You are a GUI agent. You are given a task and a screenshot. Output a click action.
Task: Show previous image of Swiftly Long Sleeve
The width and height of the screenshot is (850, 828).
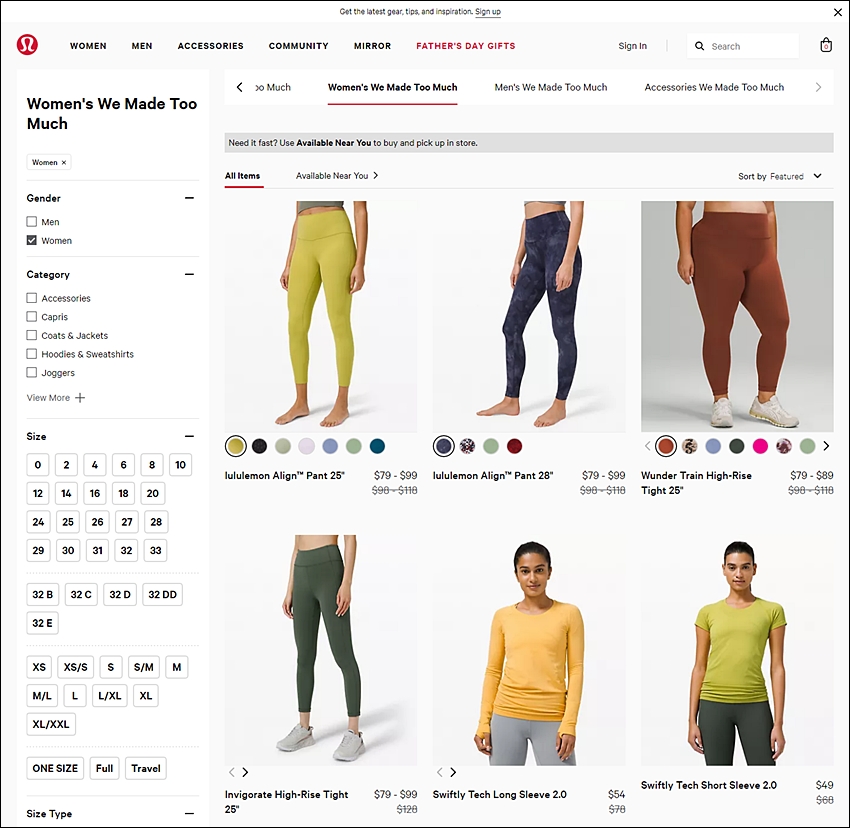tap(440, 772)
